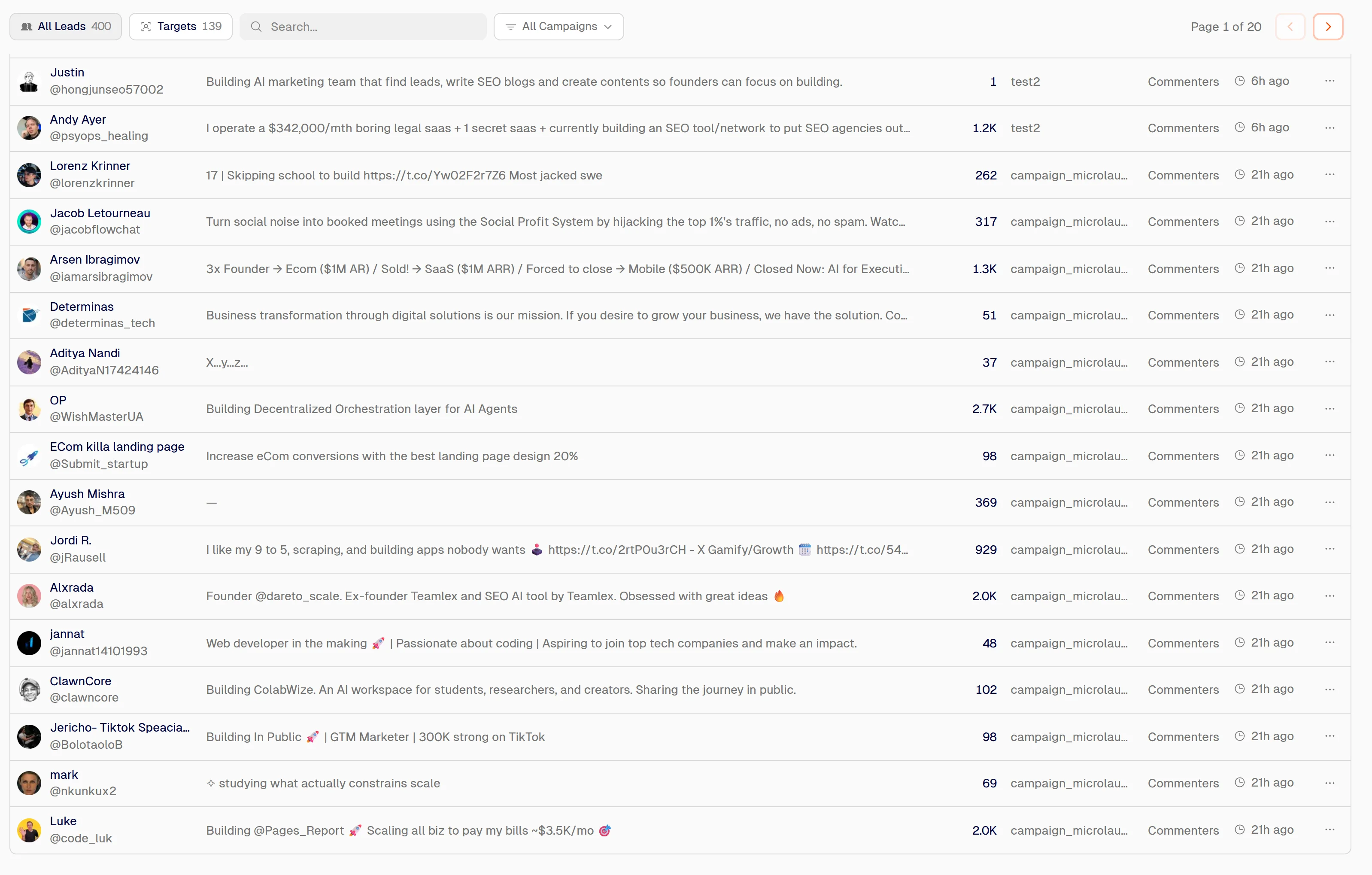Switch to the All Leads tab
The height and width of the screenshot is (875, 1372).
pos(66,27)
